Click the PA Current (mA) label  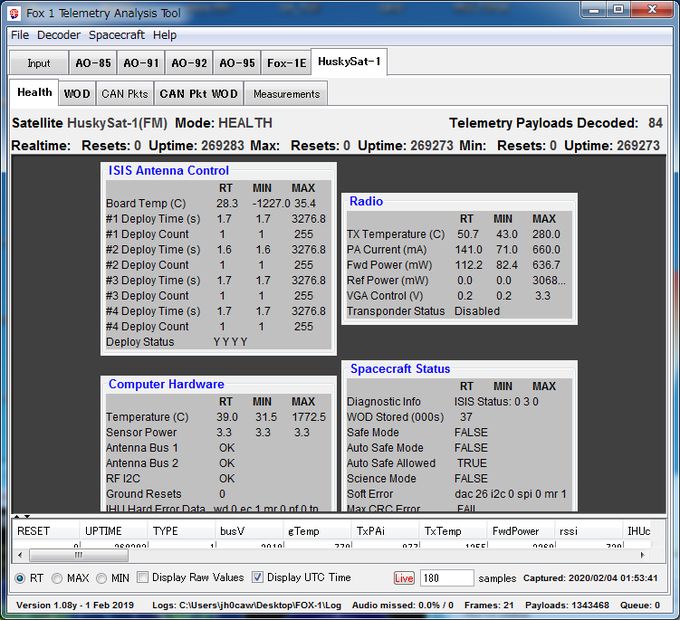point(387,250)
